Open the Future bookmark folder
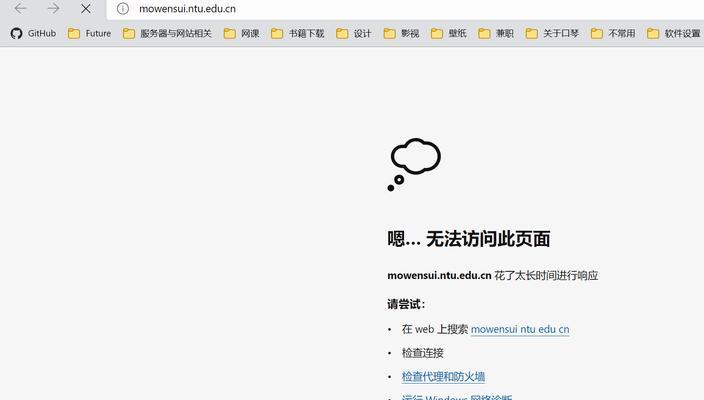 tap(89, 33)
